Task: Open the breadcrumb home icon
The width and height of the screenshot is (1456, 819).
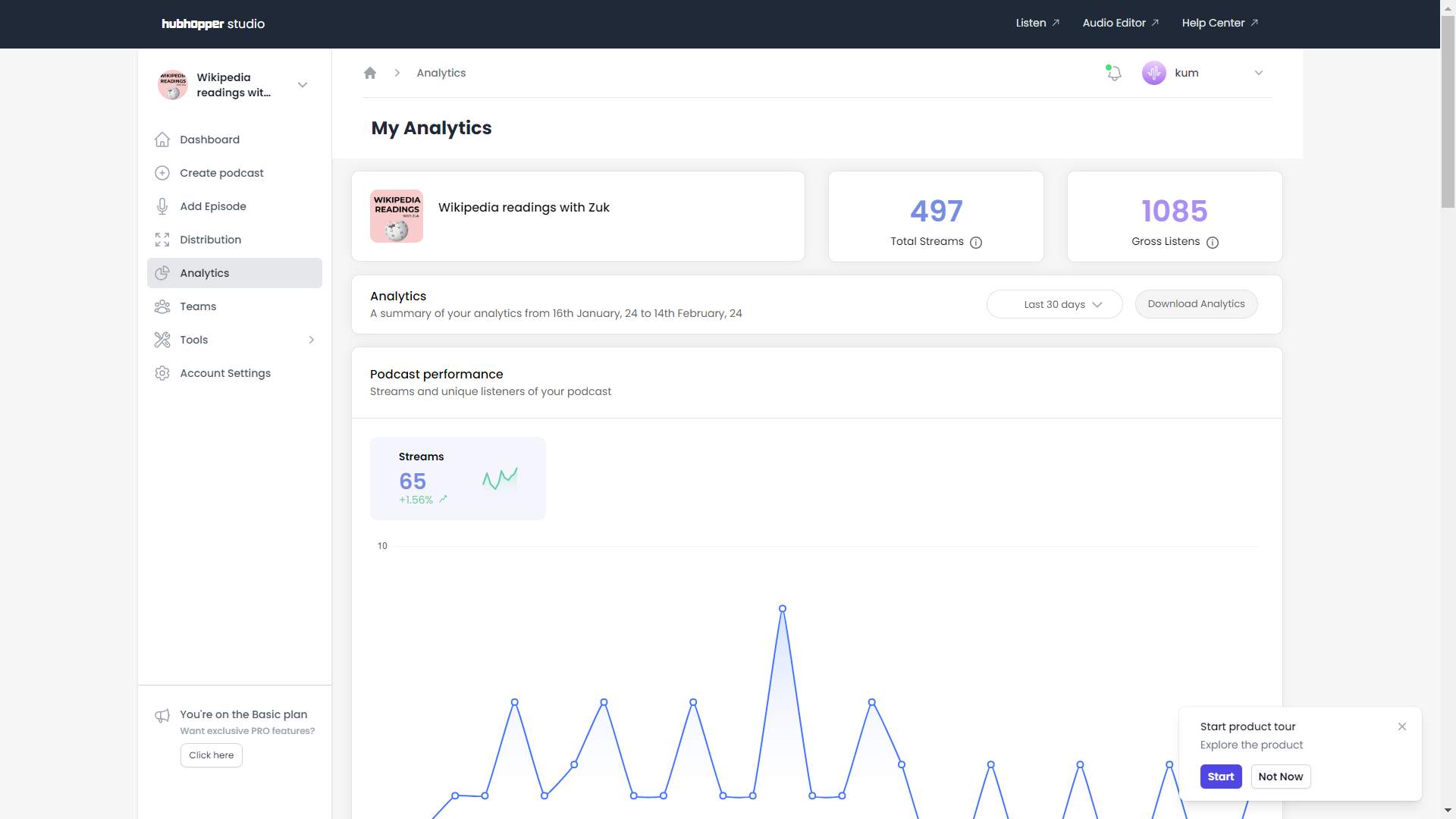Action: (370, 73)
